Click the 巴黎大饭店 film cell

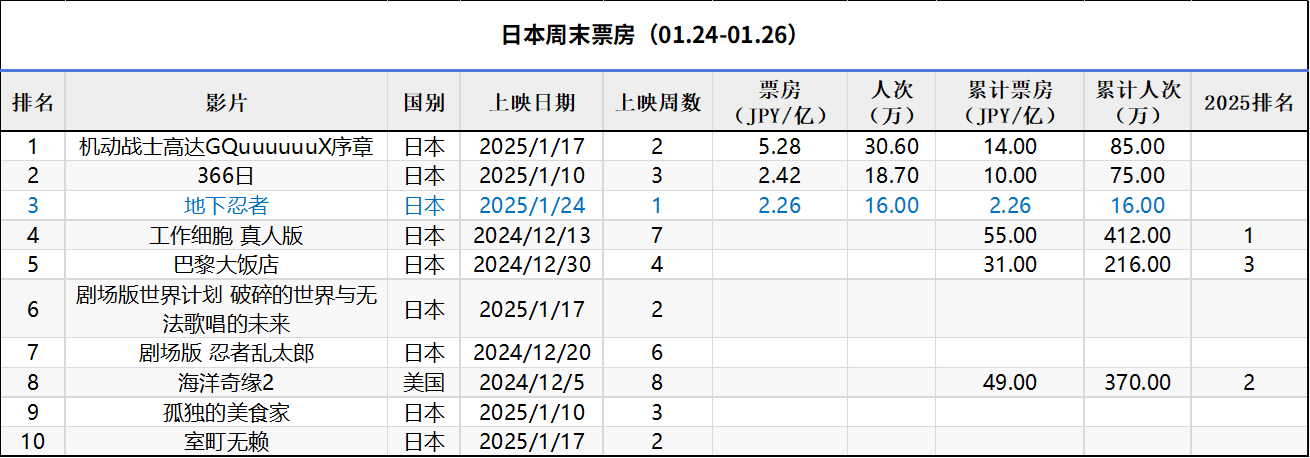226,265
